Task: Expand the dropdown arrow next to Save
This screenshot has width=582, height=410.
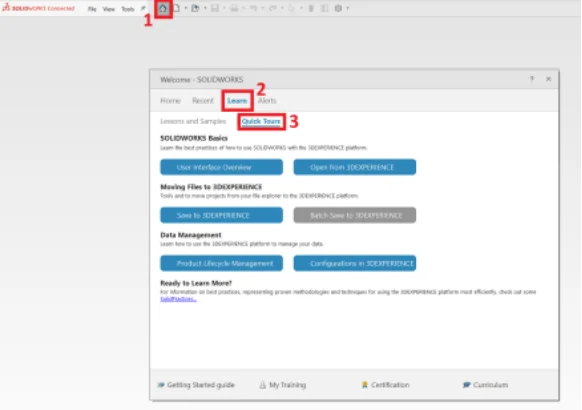Action: point(224,8)
